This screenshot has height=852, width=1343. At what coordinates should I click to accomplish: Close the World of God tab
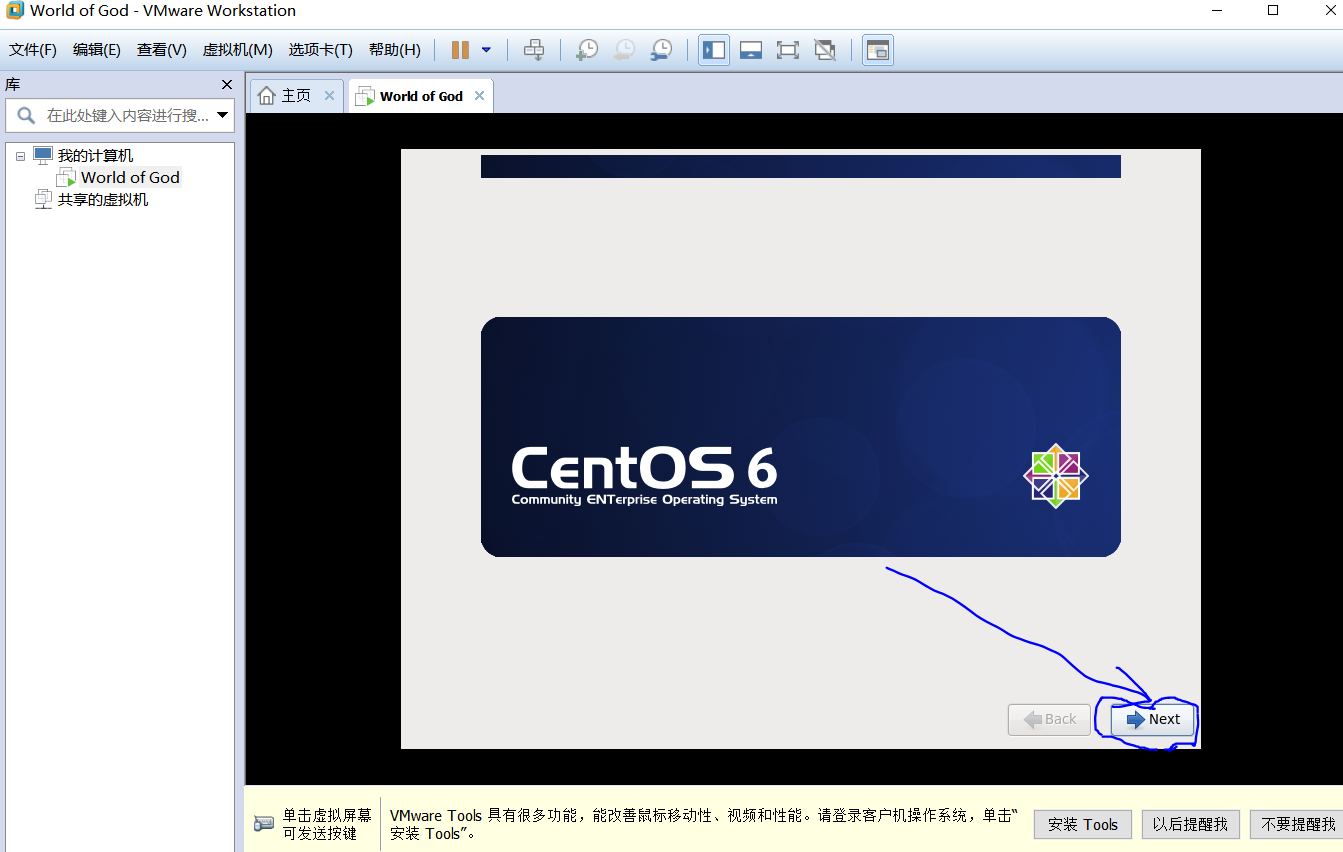coord(479,96)
